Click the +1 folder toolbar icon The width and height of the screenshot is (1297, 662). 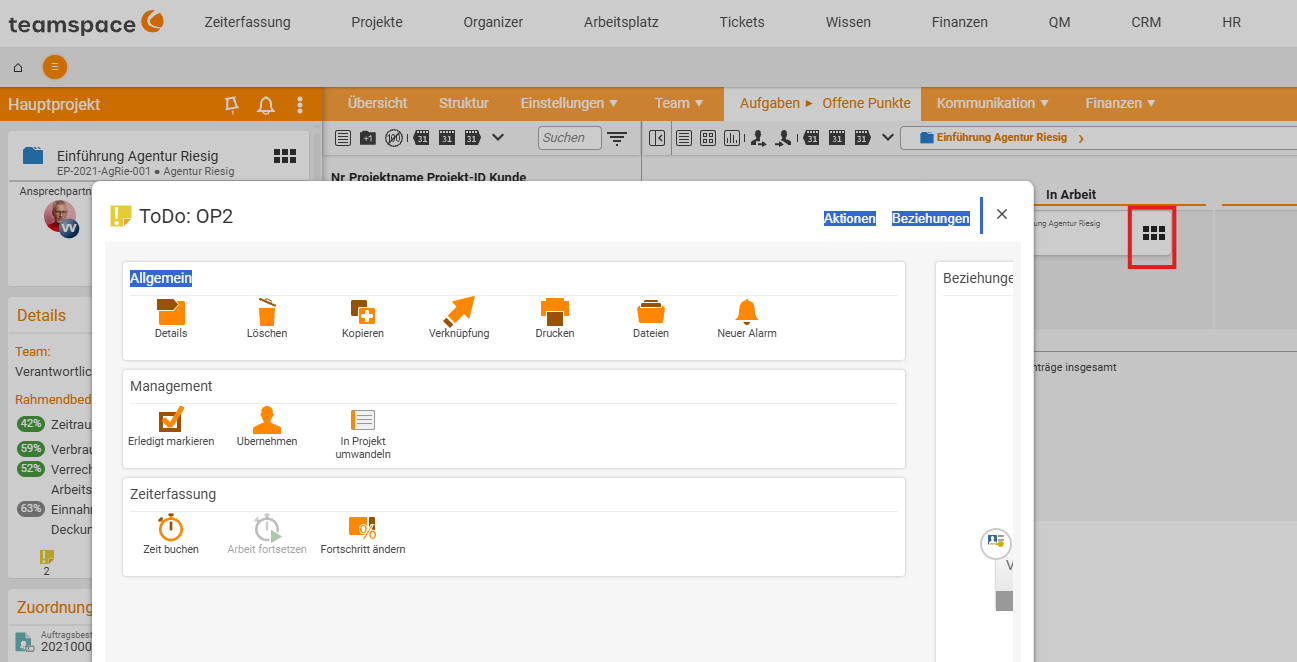click(x=368, y=138)
